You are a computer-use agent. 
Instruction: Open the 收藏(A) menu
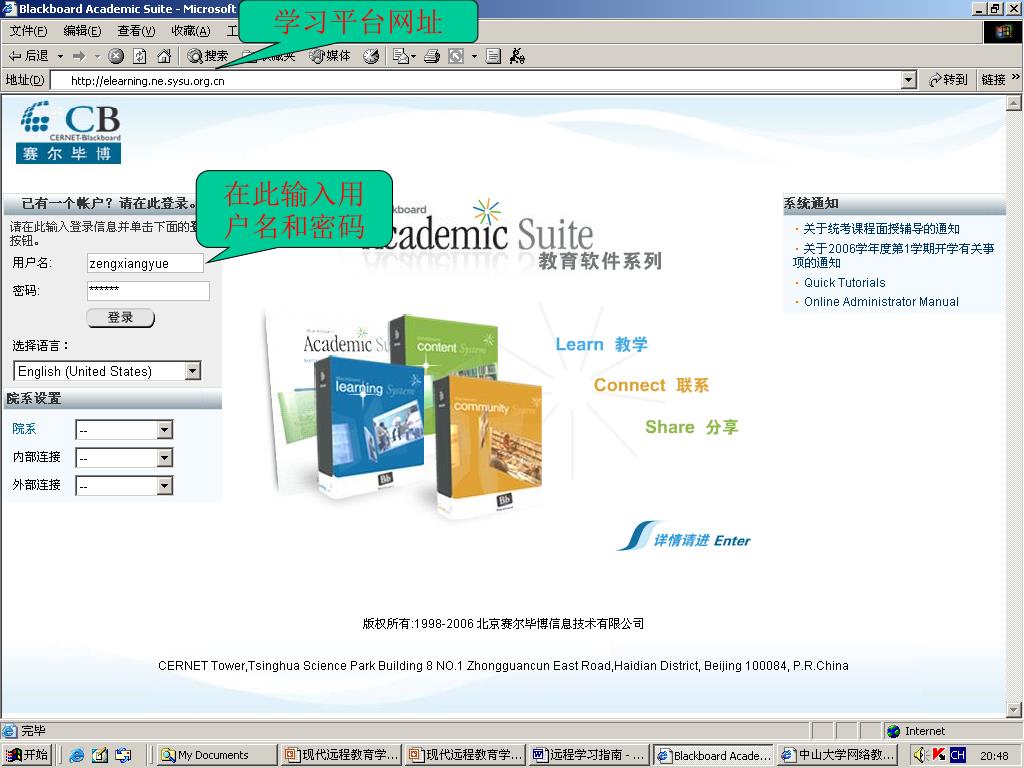pyautogui.click(x=191, y=31)
